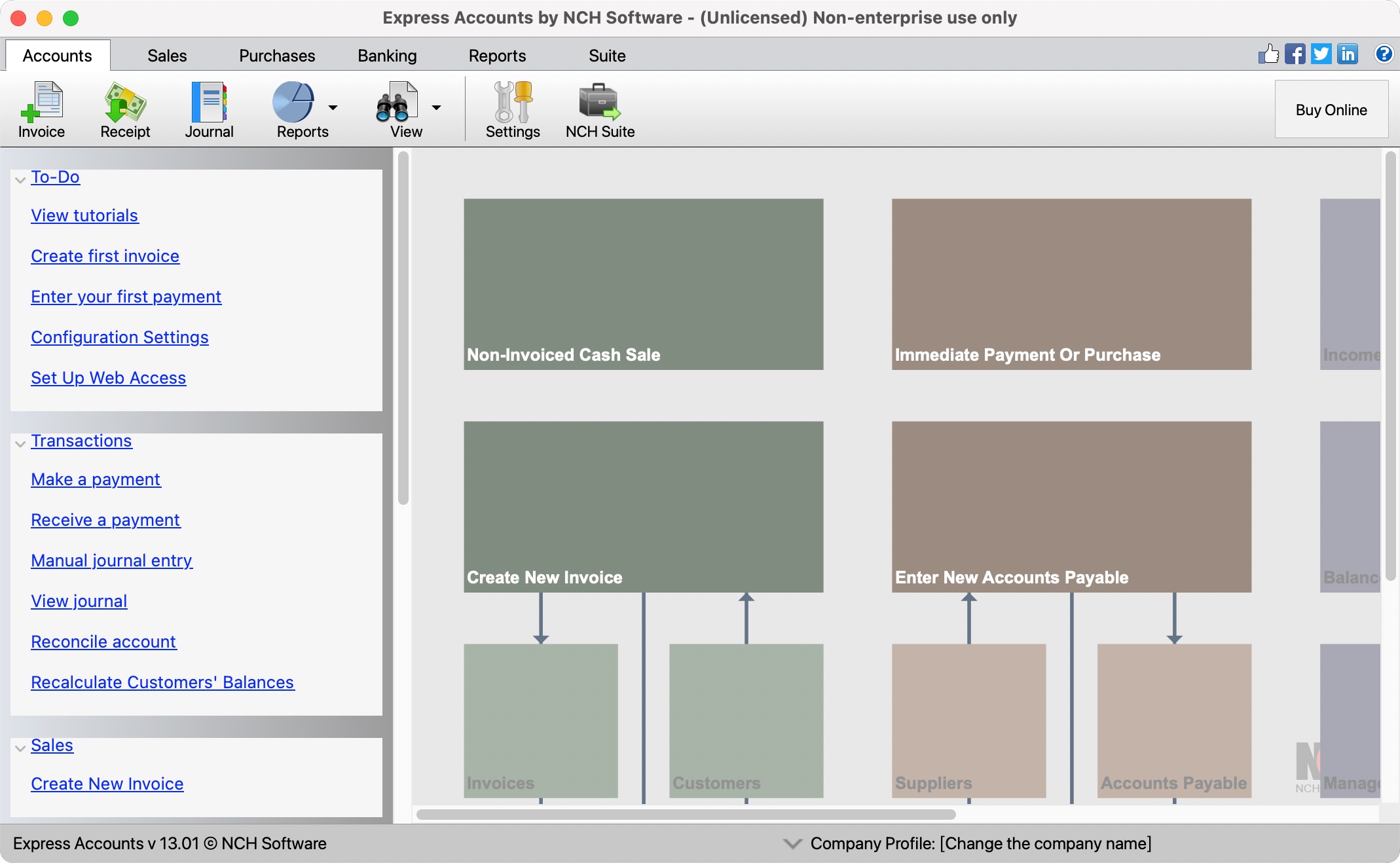This screenshot has height=863, width=1400.
Task: Switch to the Banking tab
Action: click(x=387, y=56)
